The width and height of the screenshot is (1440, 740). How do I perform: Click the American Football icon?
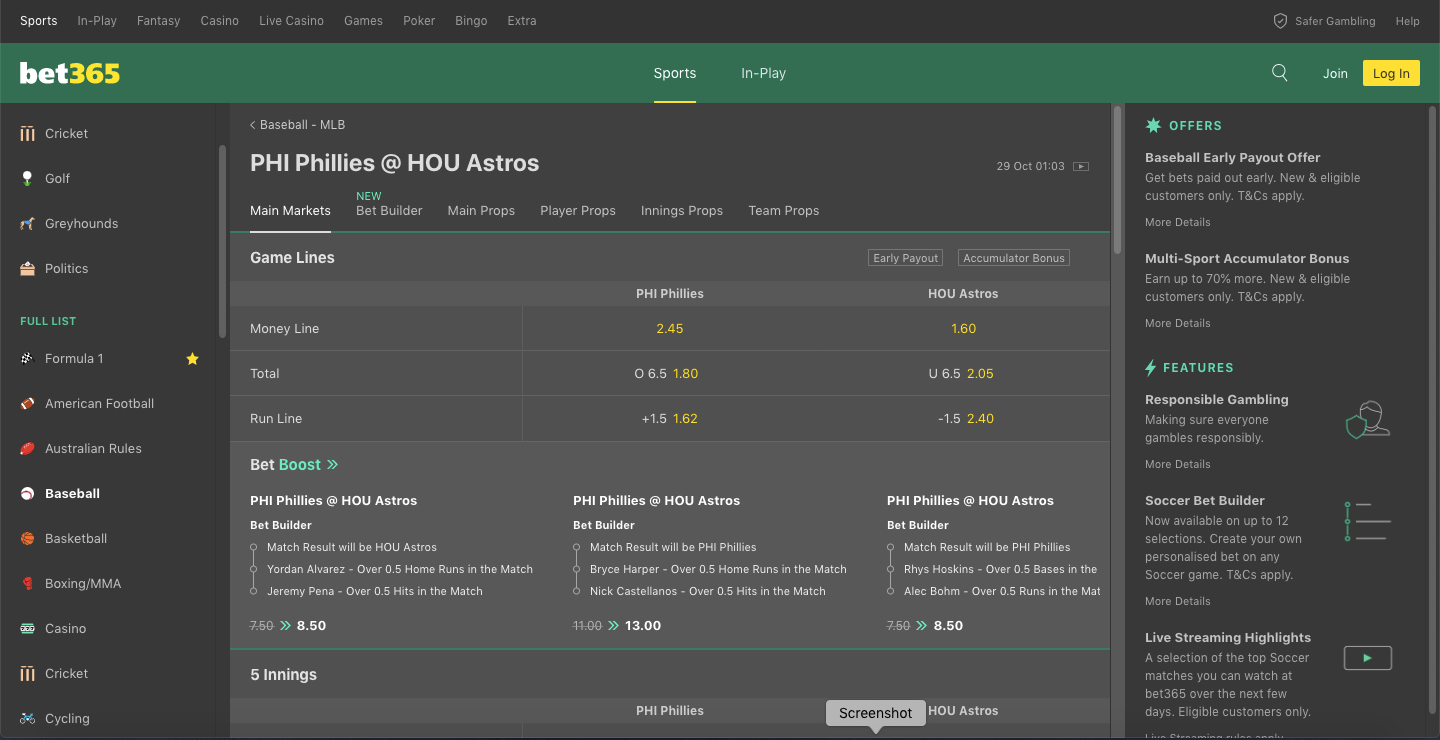click(x=27, y=403)
